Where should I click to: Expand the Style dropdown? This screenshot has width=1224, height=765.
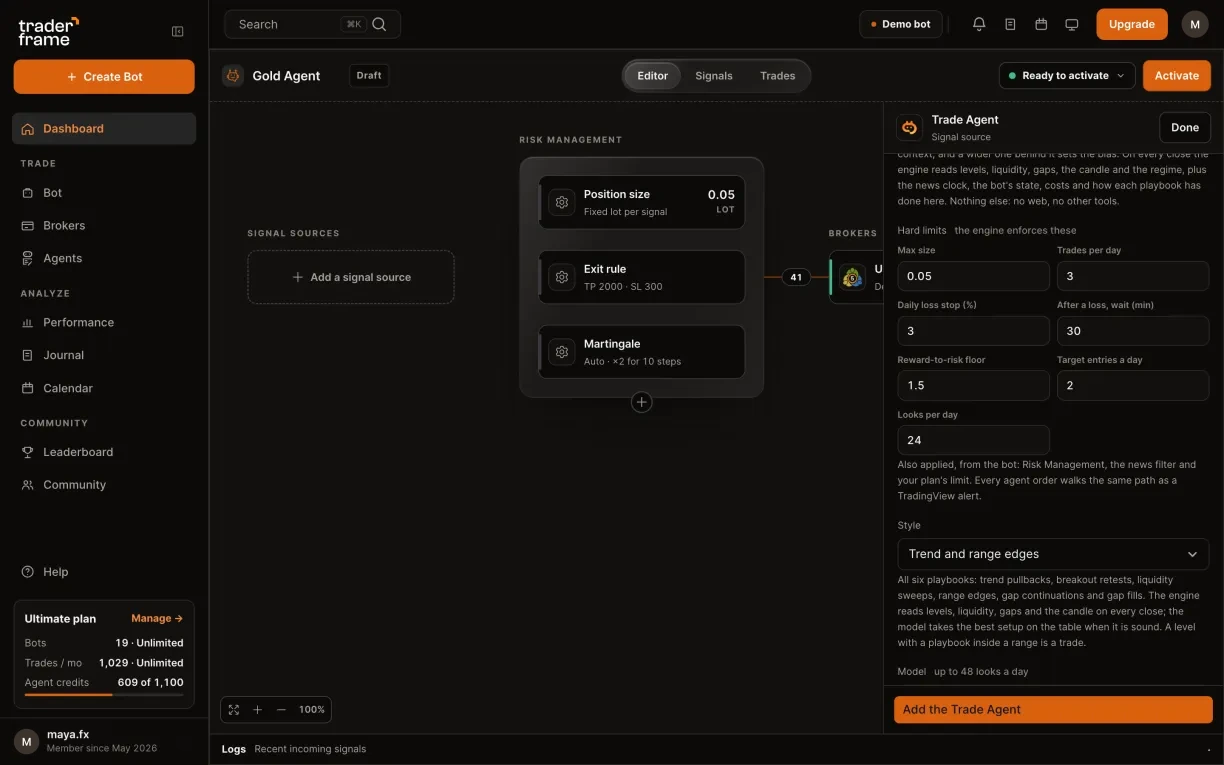pos(1053,554)
